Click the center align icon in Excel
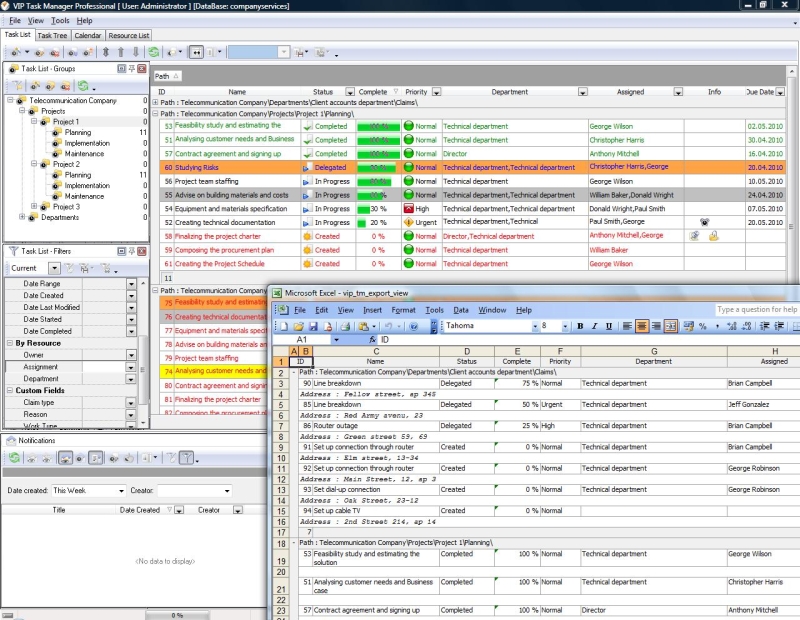 tap(641, 326)
